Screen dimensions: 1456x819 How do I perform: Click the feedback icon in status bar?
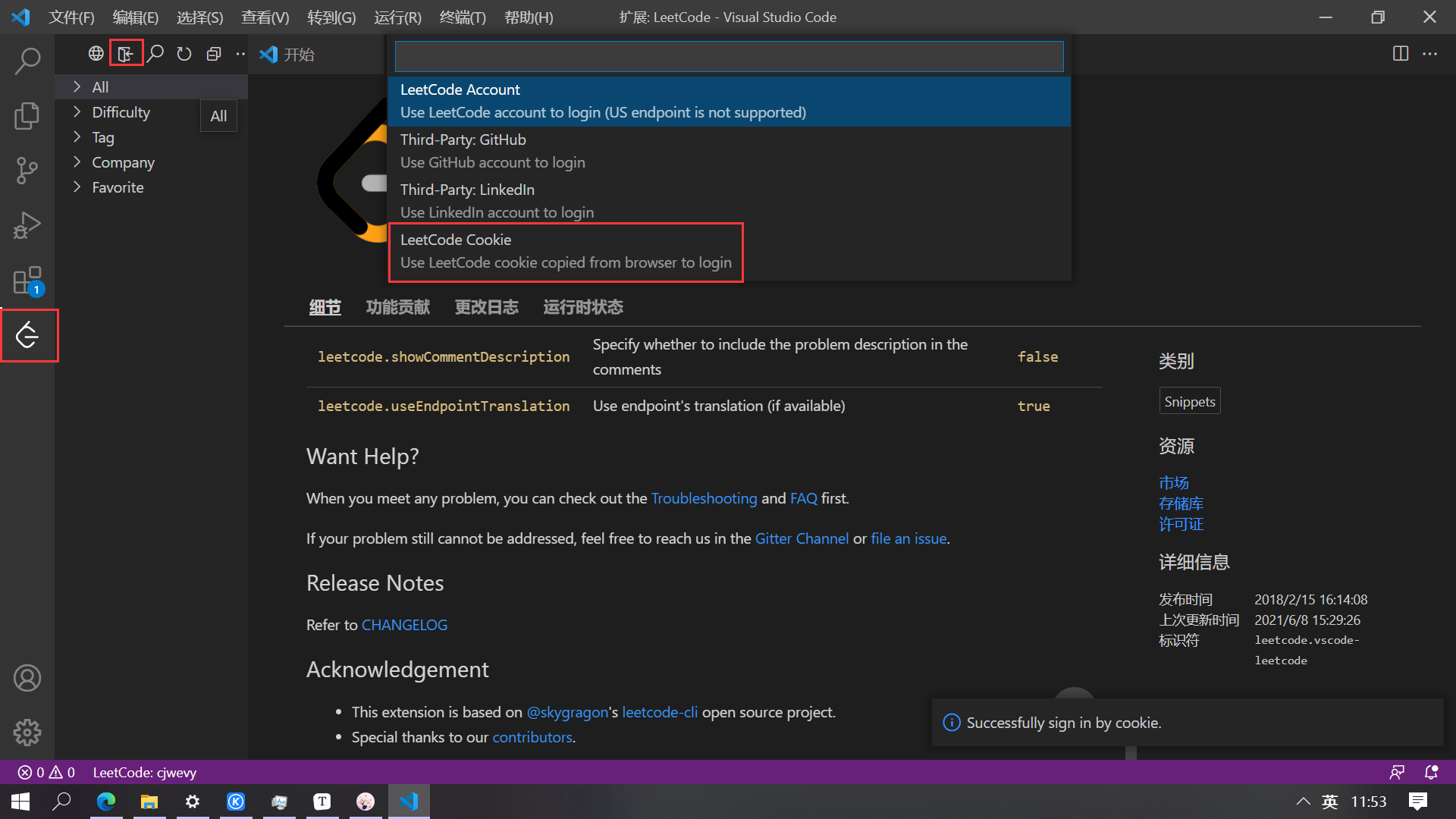(1397, 772)
